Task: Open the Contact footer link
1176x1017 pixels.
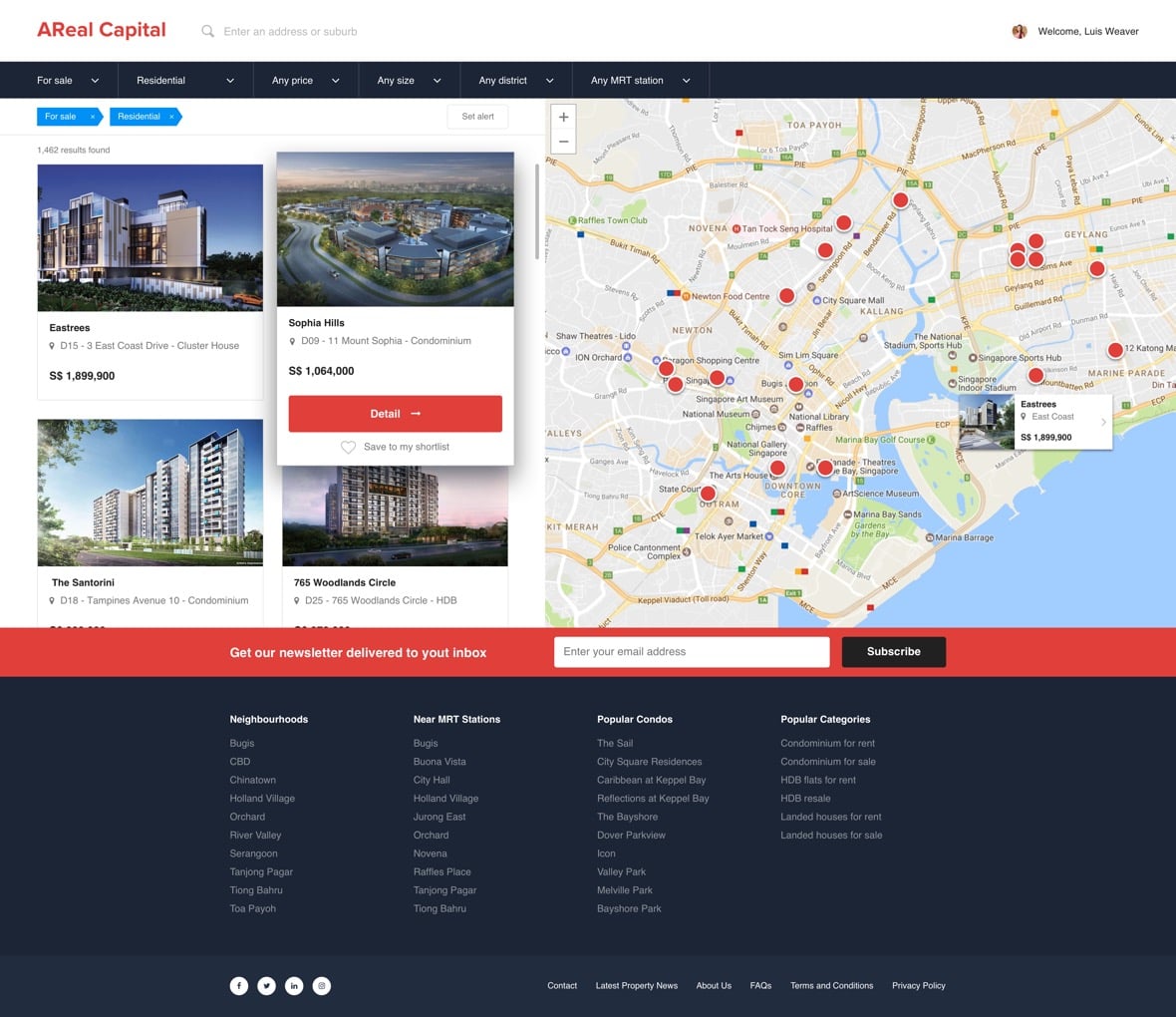Action: (562, 985)
